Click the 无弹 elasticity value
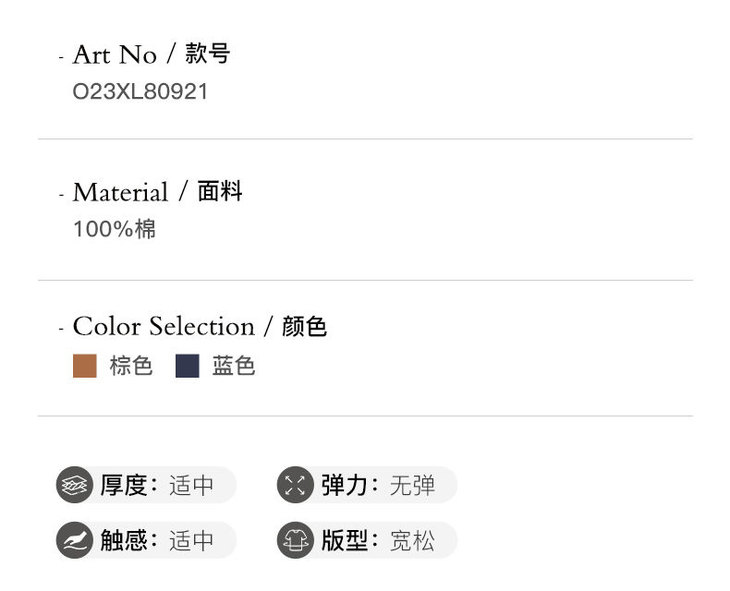This screenshot has width=730, height=591. click(413, 486)
